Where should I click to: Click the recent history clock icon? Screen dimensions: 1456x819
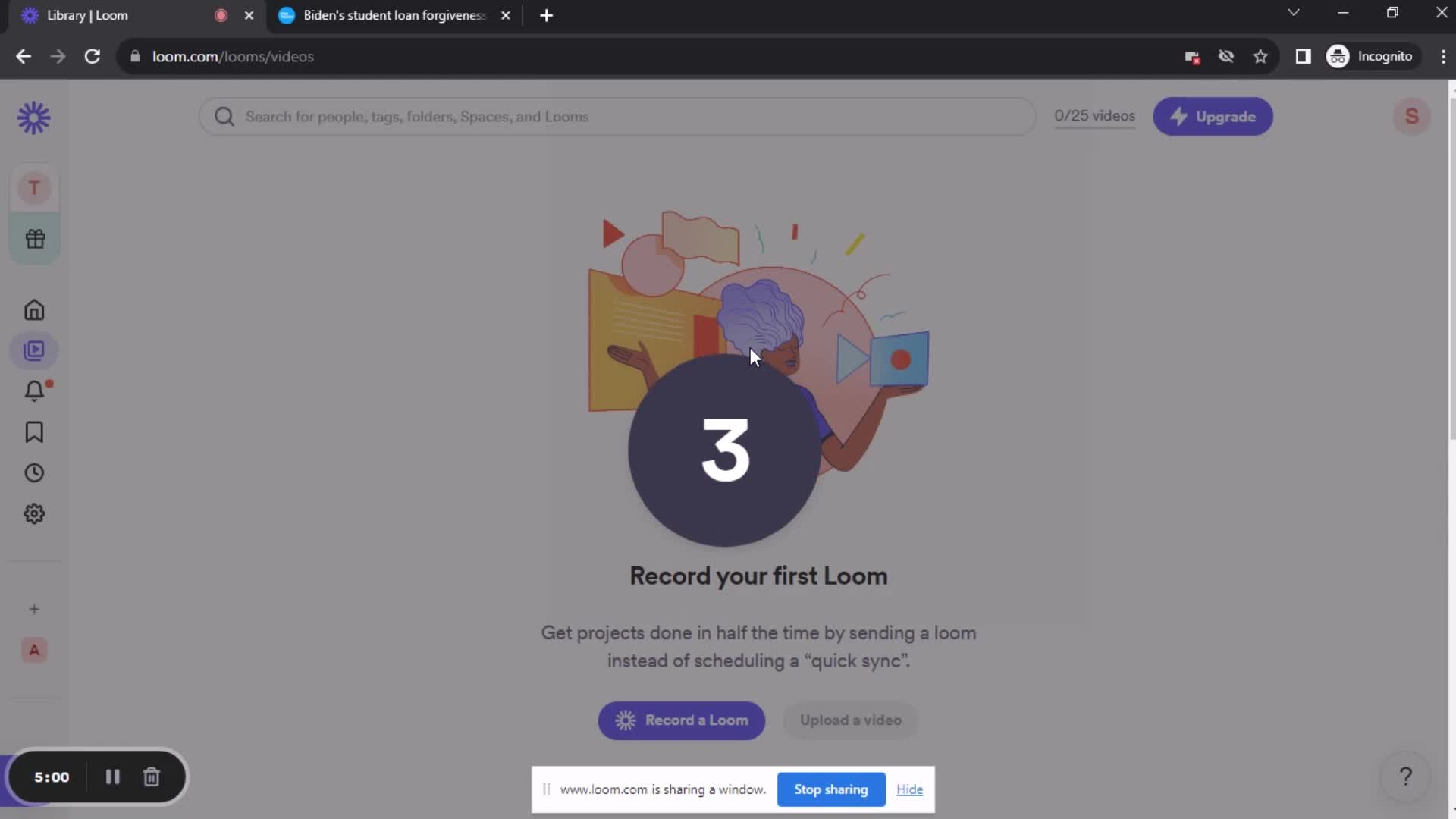coord(33,472)
